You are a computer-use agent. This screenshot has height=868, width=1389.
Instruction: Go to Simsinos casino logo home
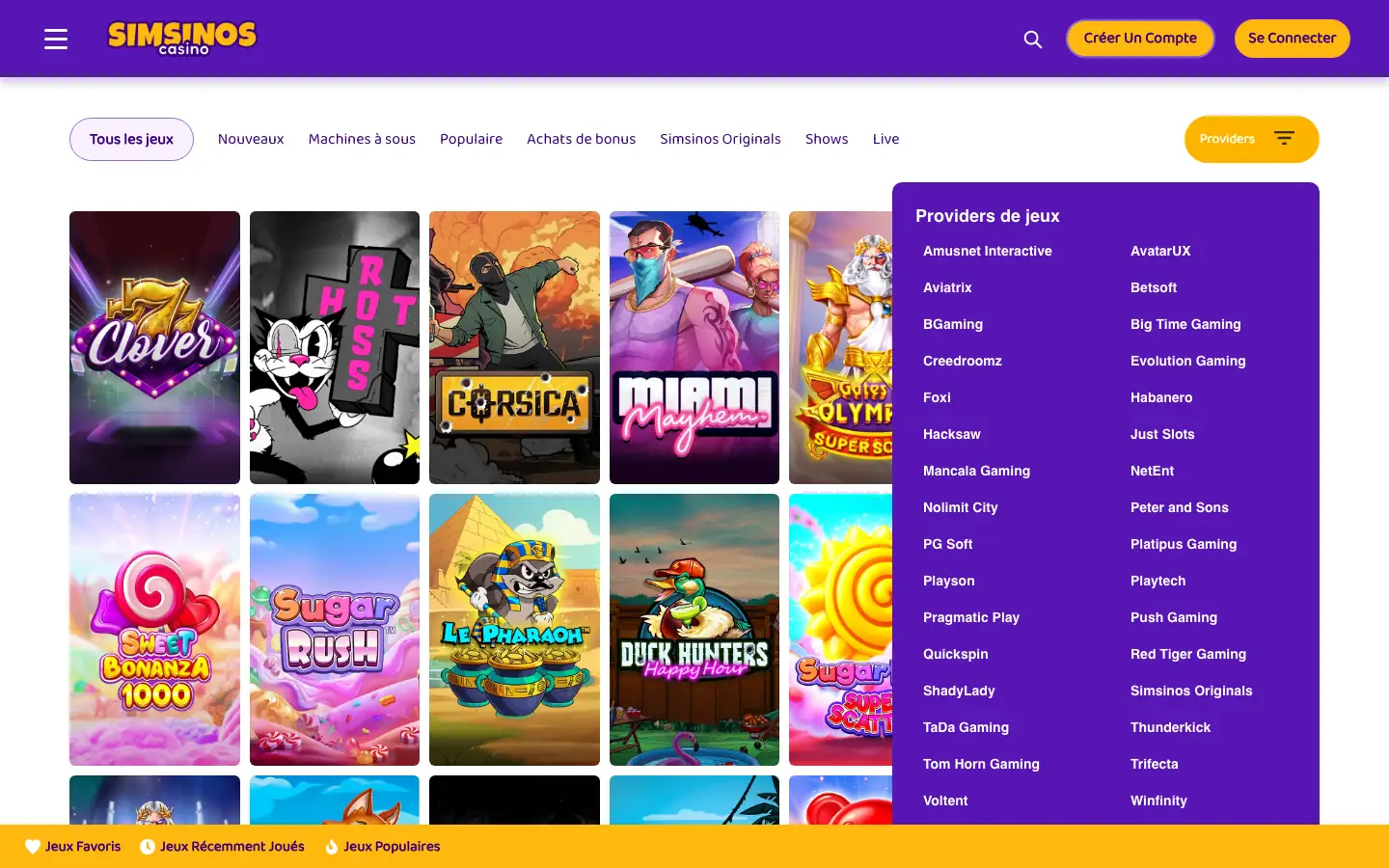coord(182,39)
